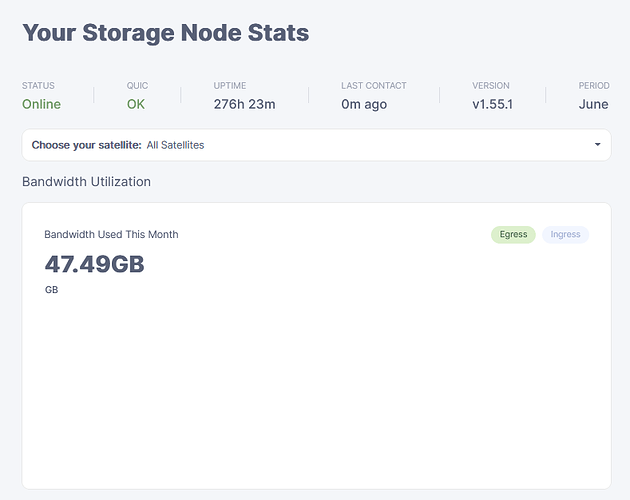Screen dimensions: 630x500
Task: Click the uptime value 276h 23m
Action: point(245,104)
